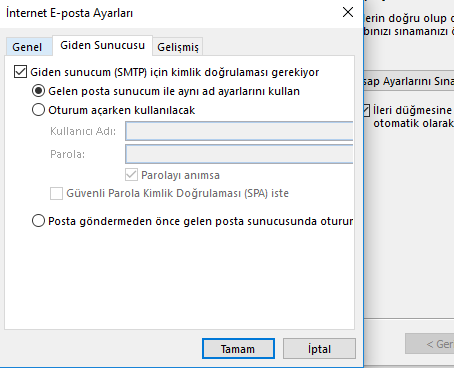
Task: Click the Parola label text
Action: coord(67,154)
